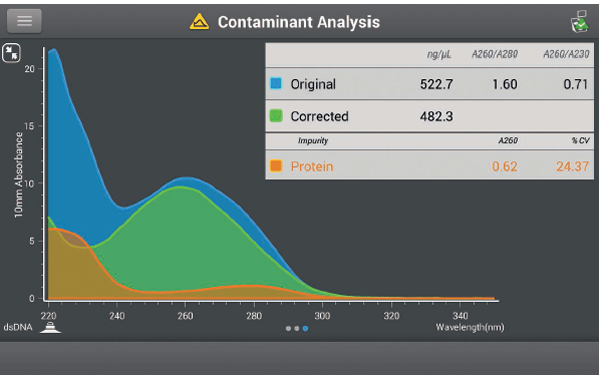Click the yellow contaminant warning triangle icon
The height and width of the screenshot is (378, 600).
[199, 22]
